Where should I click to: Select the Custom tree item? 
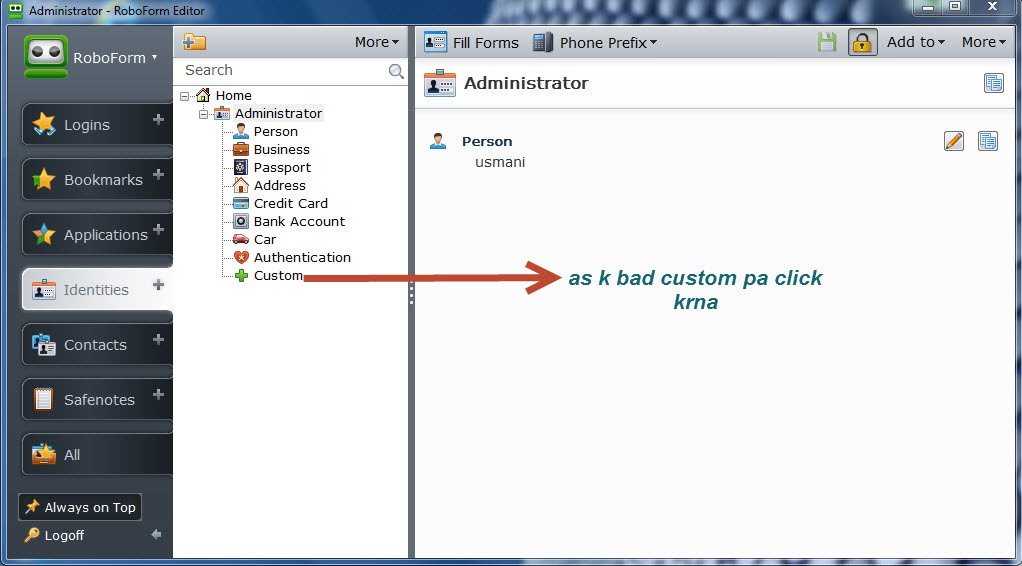click(278, 276)
